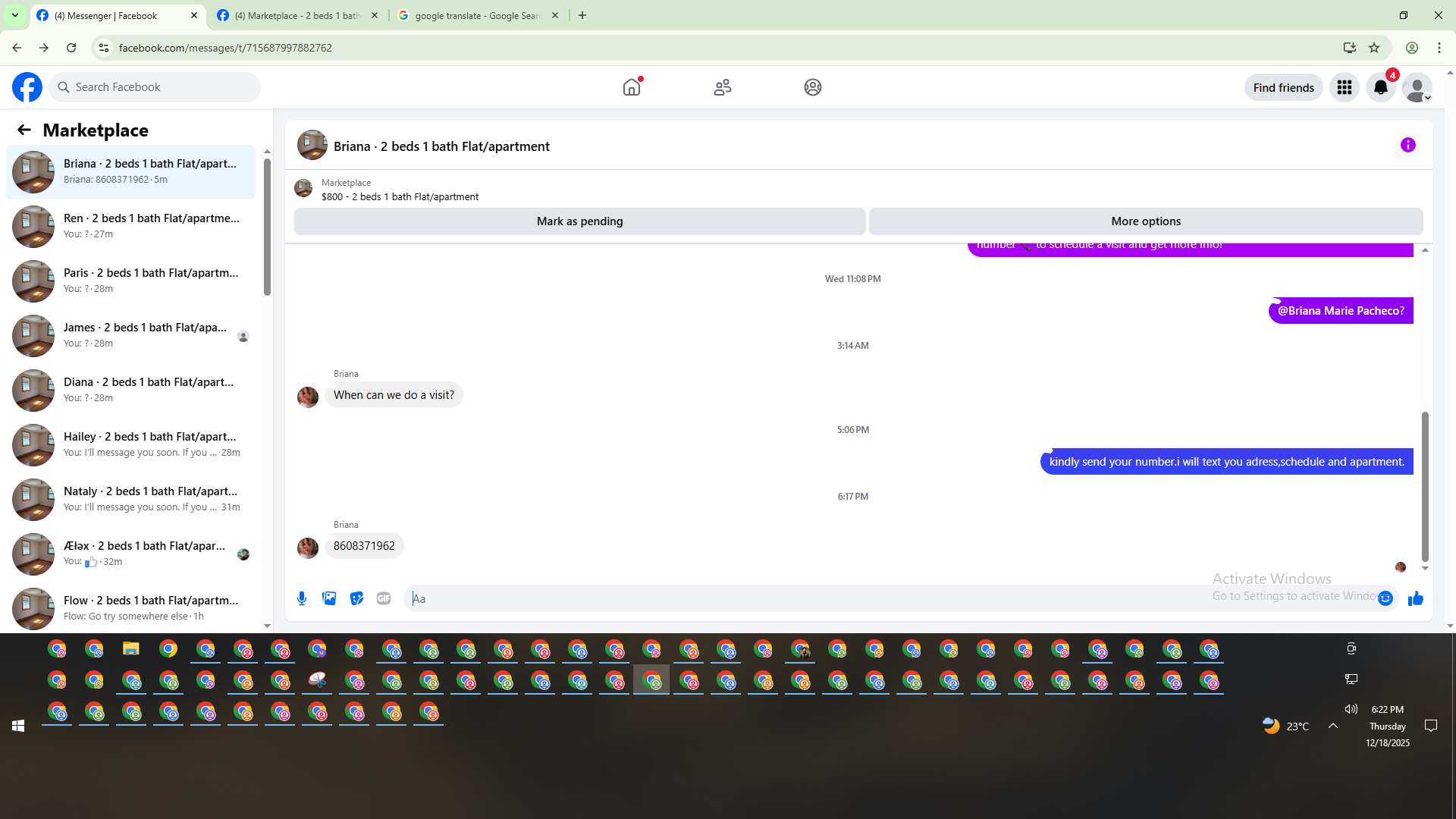Viewport: 1456px width, 819px height.
Task: Go back from Marketplace chats list
Action: (24, 130)
